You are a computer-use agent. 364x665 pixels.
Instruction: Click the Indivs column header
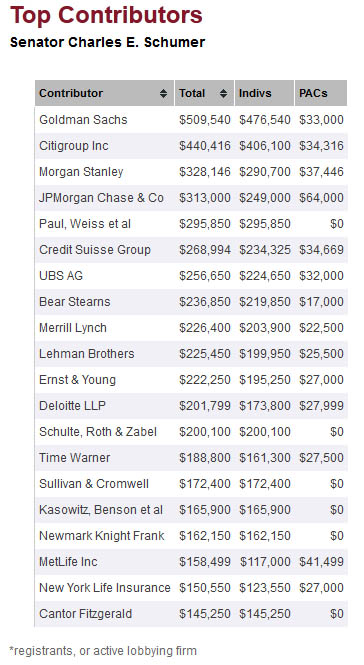click(264, 93)
